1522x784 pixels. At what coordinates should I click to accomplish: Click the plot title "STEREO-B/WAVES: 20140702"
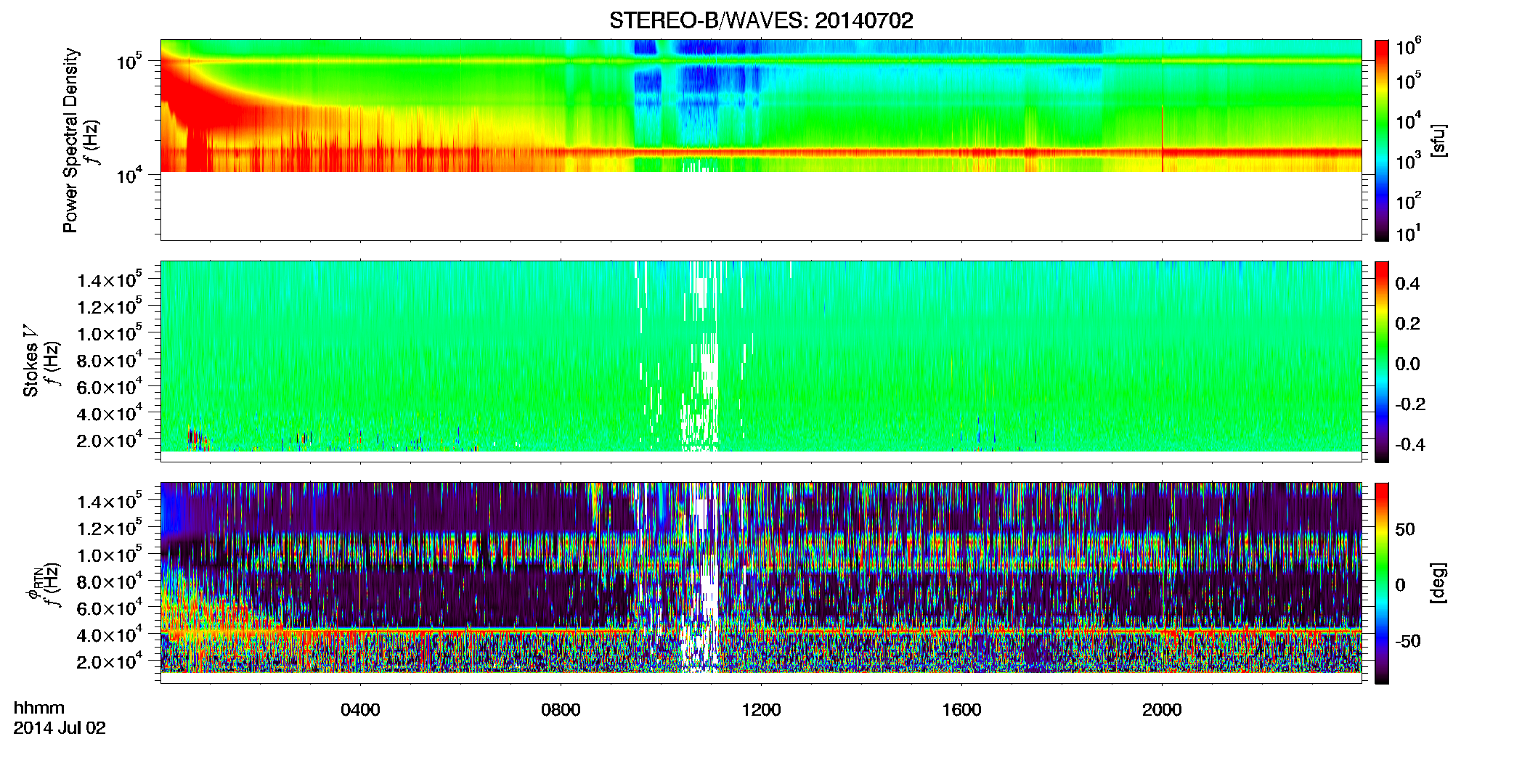click(x=761, y=20)
